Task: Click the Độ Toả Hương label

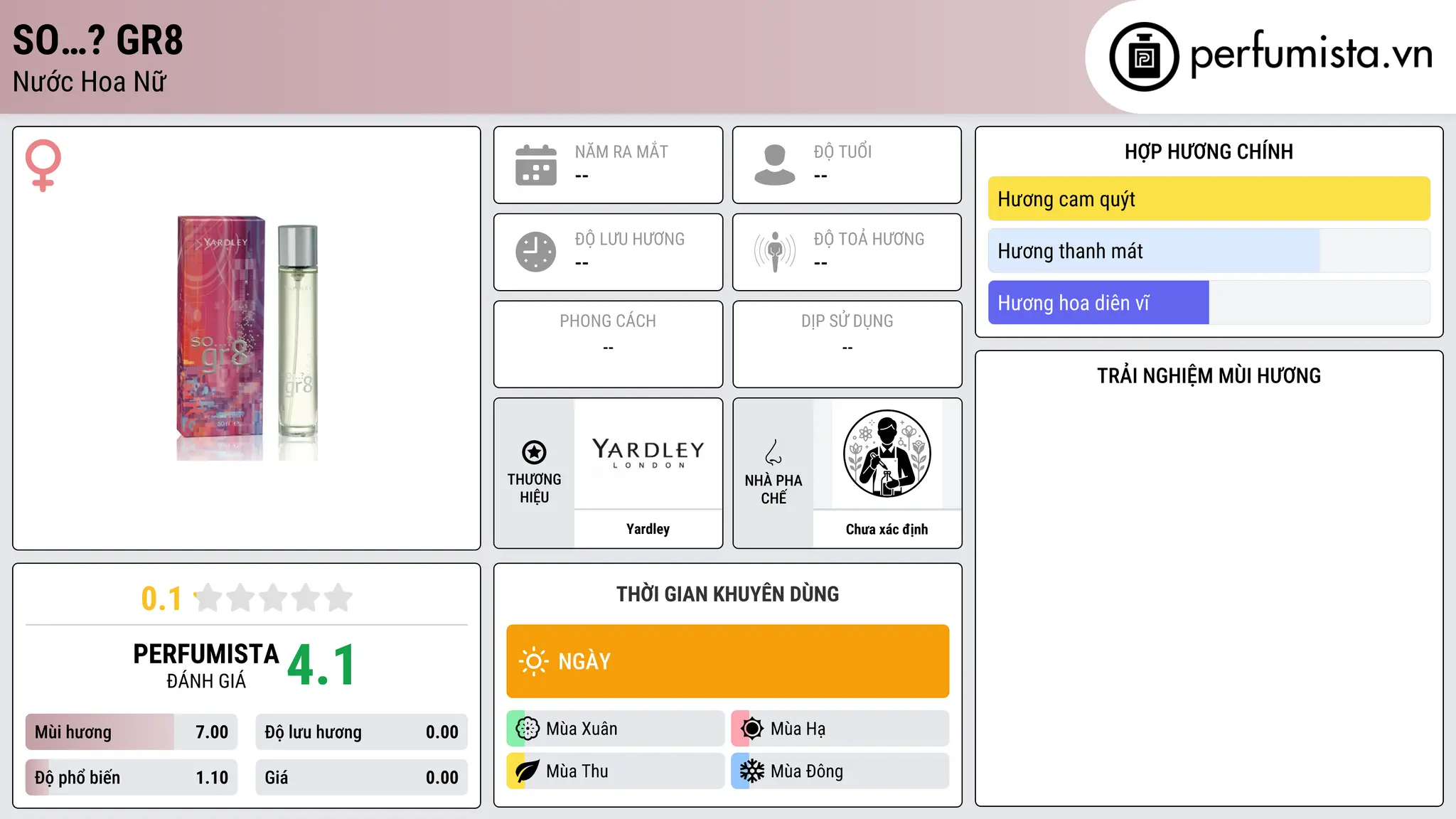Action: pos(869,239)
